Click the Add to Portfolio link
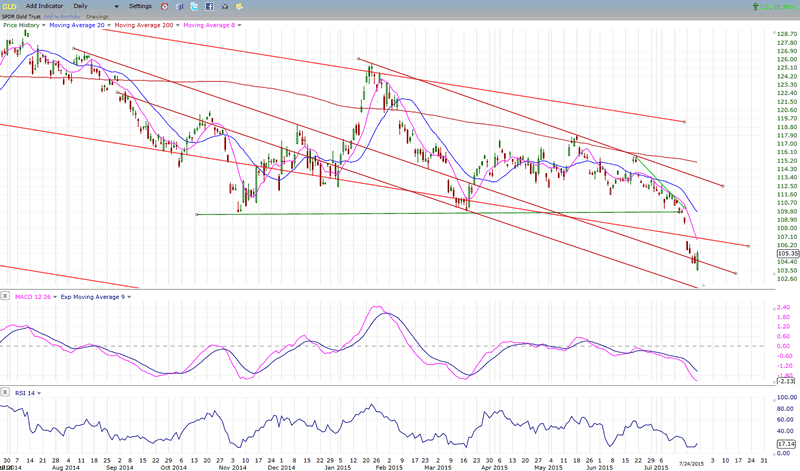 62,15
